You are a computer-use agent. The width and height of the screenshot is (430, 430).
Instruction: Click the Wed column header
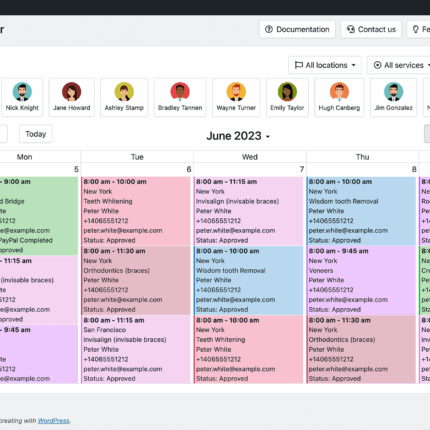250,157
